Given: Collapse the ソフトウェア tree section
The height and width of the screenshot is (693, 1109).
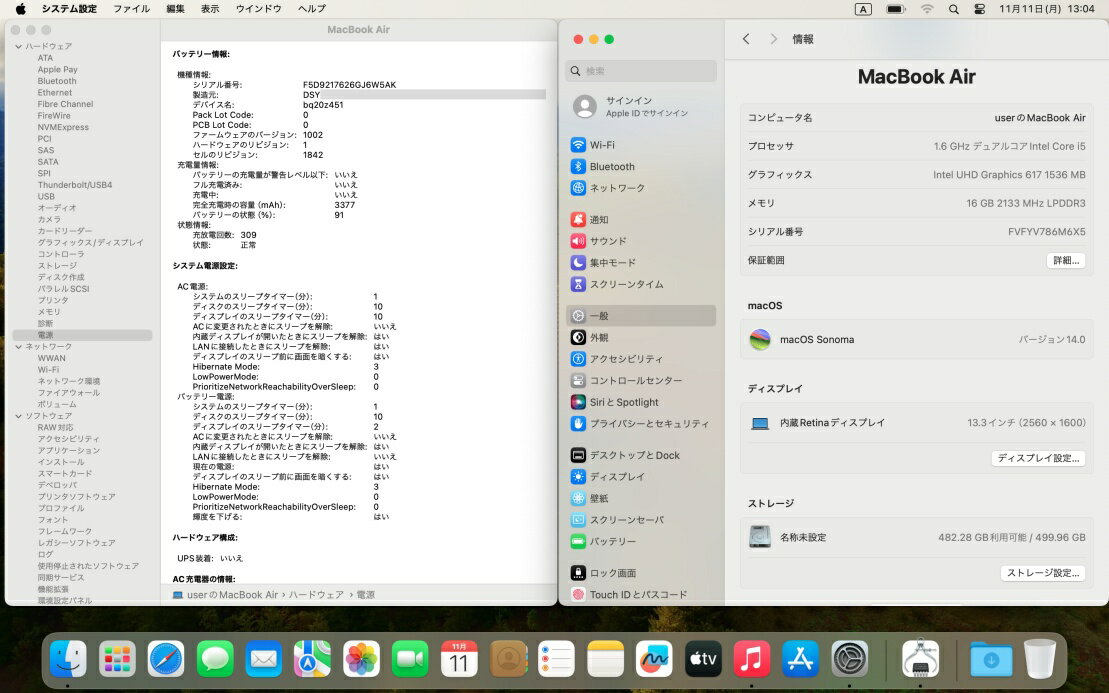Looking at the screenshot, I should click(x=18, y=416).
